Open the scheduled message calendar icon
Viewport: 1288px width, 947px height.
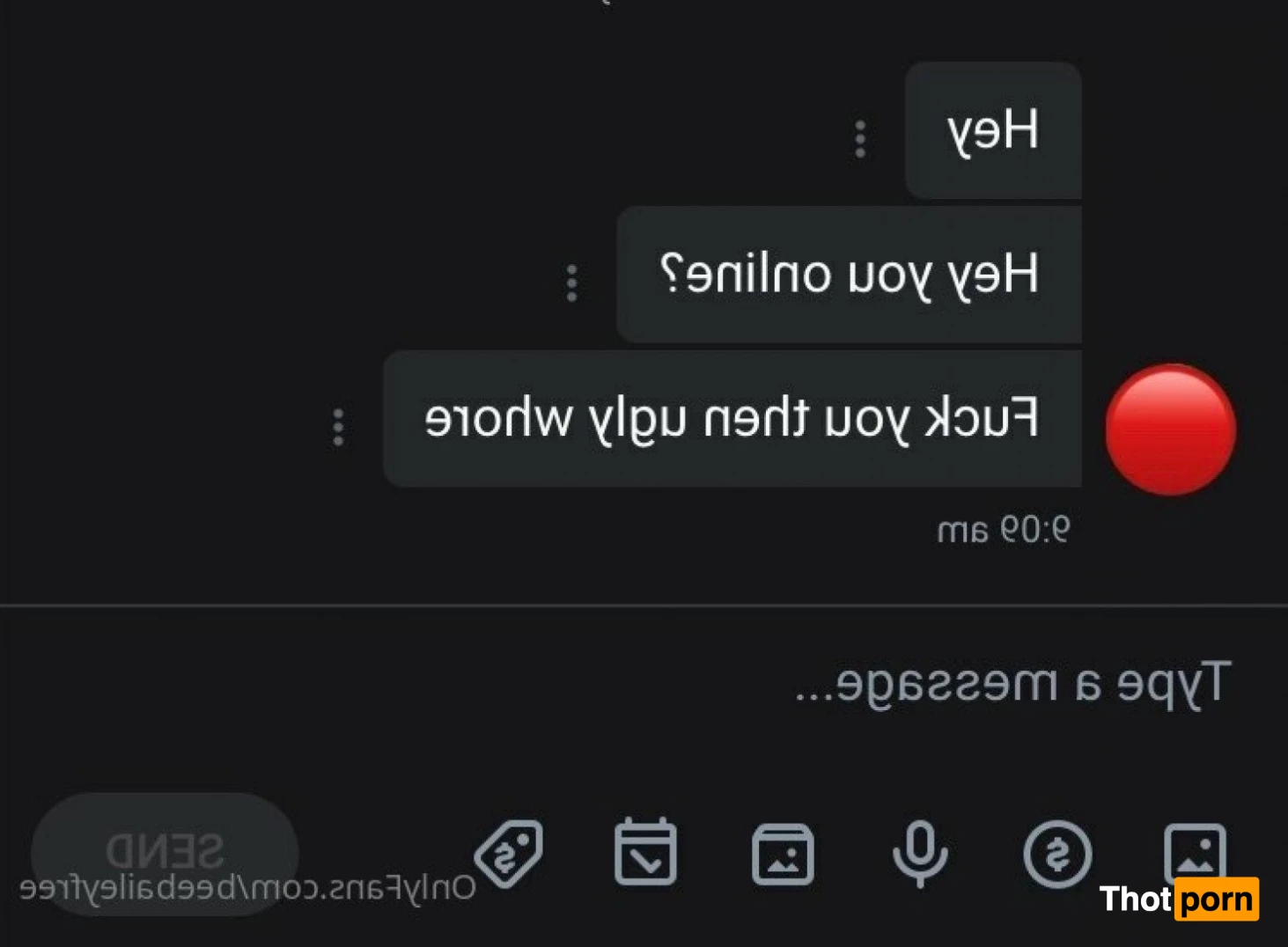click(x=645, y=851)
